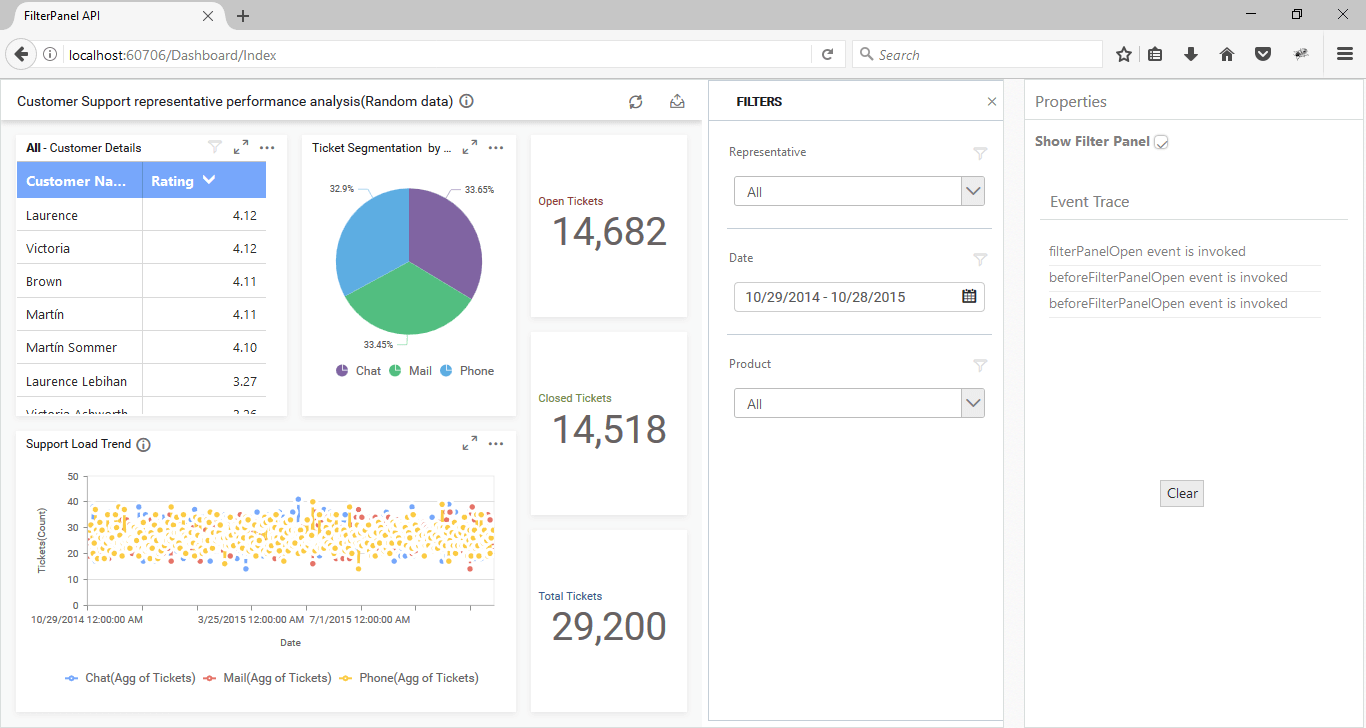Viewport: 1366px width, 728px height.
Task: Click the info icon beside dashboard title
Action: (466, 101)
